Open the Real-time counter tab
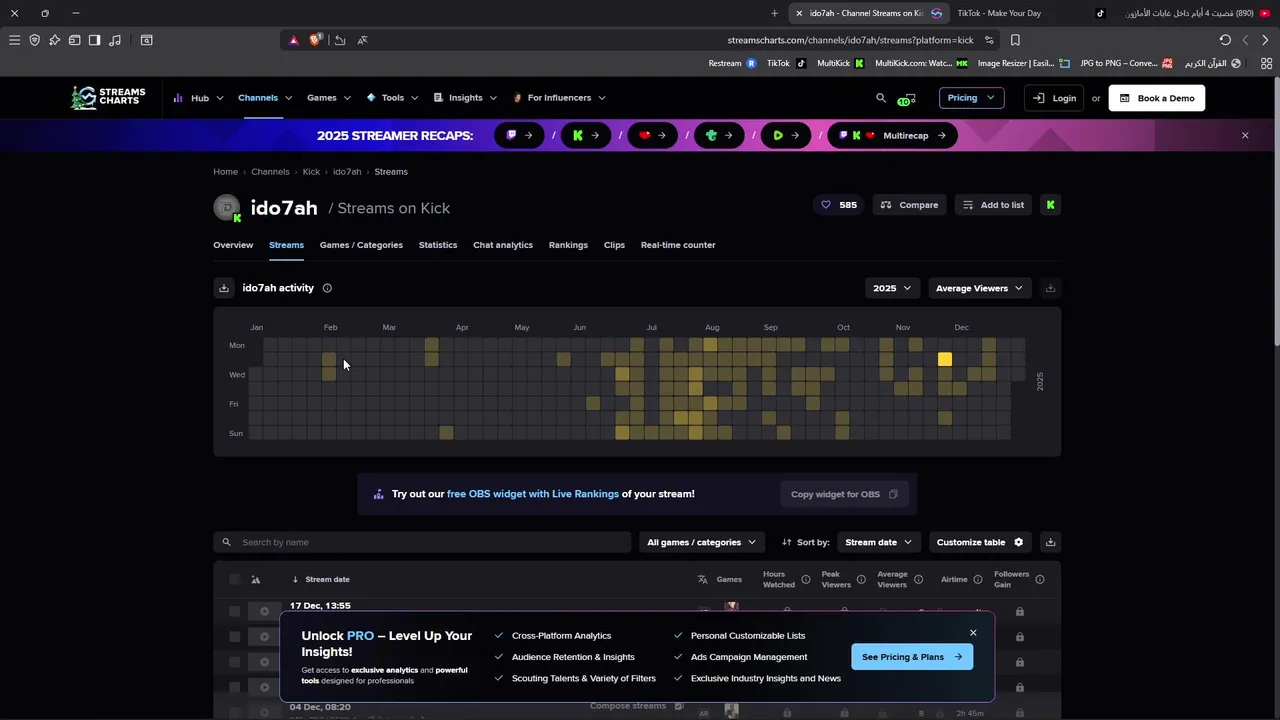Image resolution: width=1280 pixels, height=720 pixels. pyautogui.click(x=678, y=245)
